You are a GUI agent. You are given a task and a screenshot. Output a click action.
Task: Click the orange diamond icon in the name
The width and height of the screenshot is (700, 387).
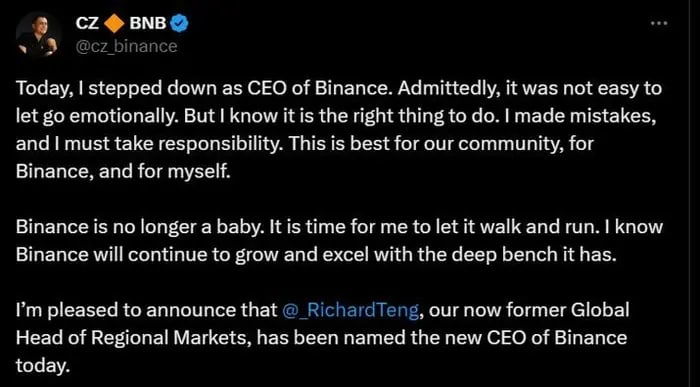(114, 23)
